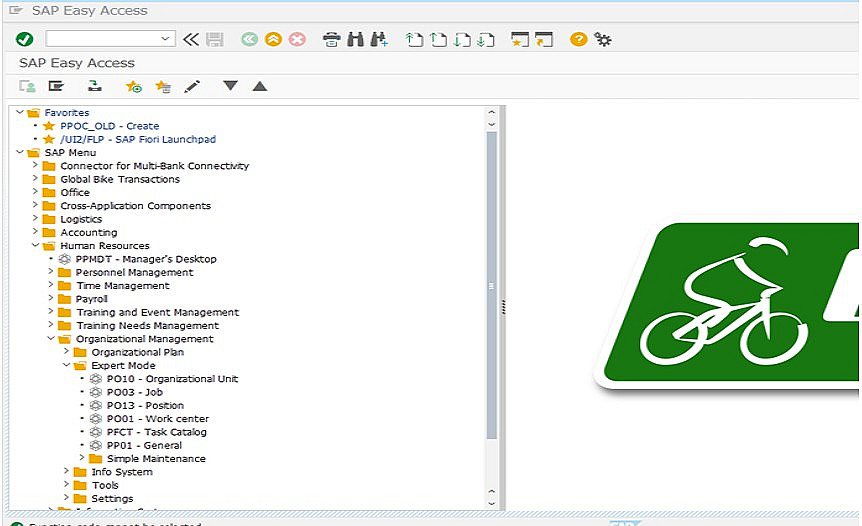862x526 pixels.
Task: Select PO13 - Position transaction
Action: 145,405
